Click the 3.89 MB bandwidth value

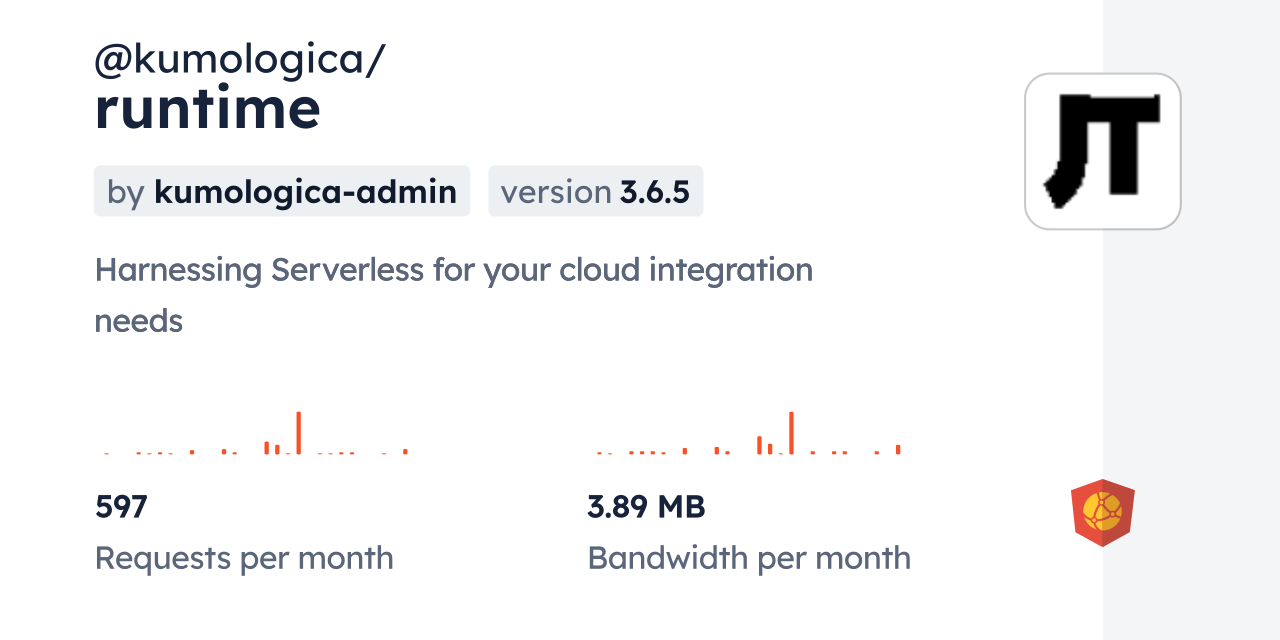(x=646, y=507)
